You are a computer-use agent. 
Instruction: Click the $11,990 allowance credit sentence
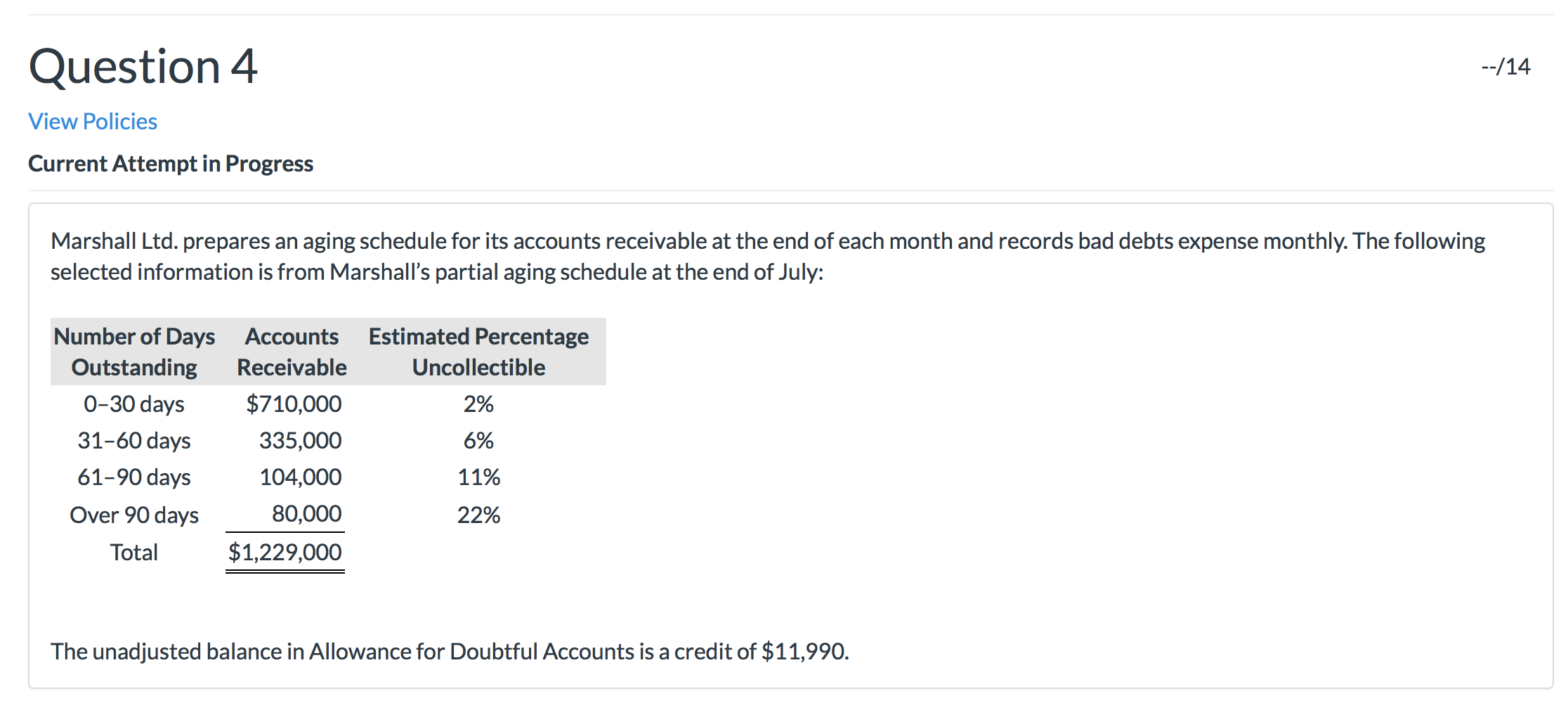[x=450, y=652]
